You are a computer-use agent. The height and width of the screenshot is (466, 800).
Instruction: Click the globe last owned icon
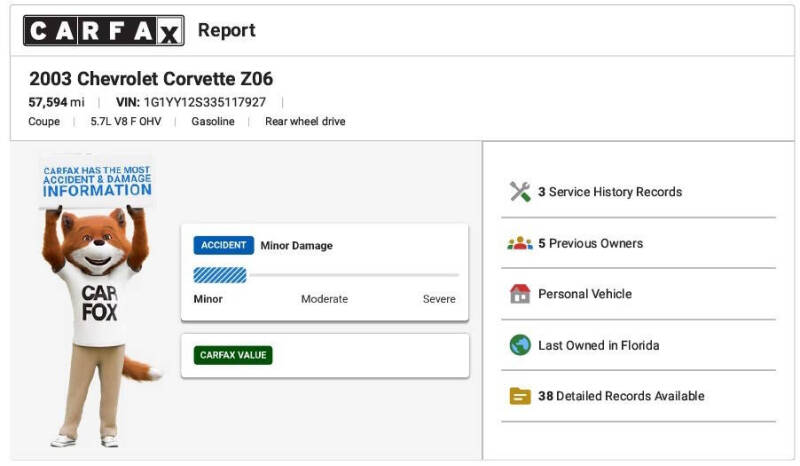click(520, 345)
